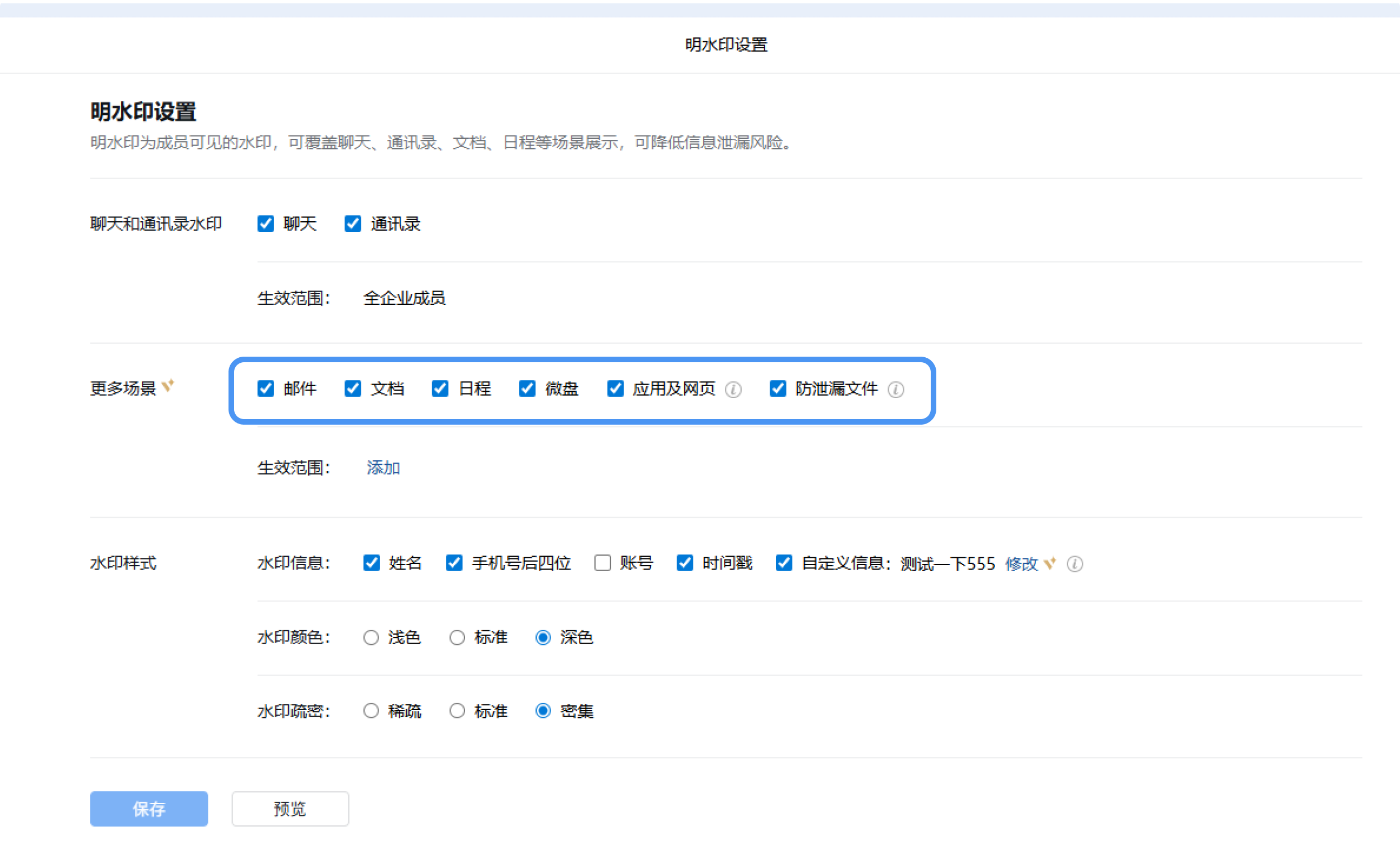This screenshot has height=856, width=1400.
Task: Click the 水印疏密 label
Action: 294,711
